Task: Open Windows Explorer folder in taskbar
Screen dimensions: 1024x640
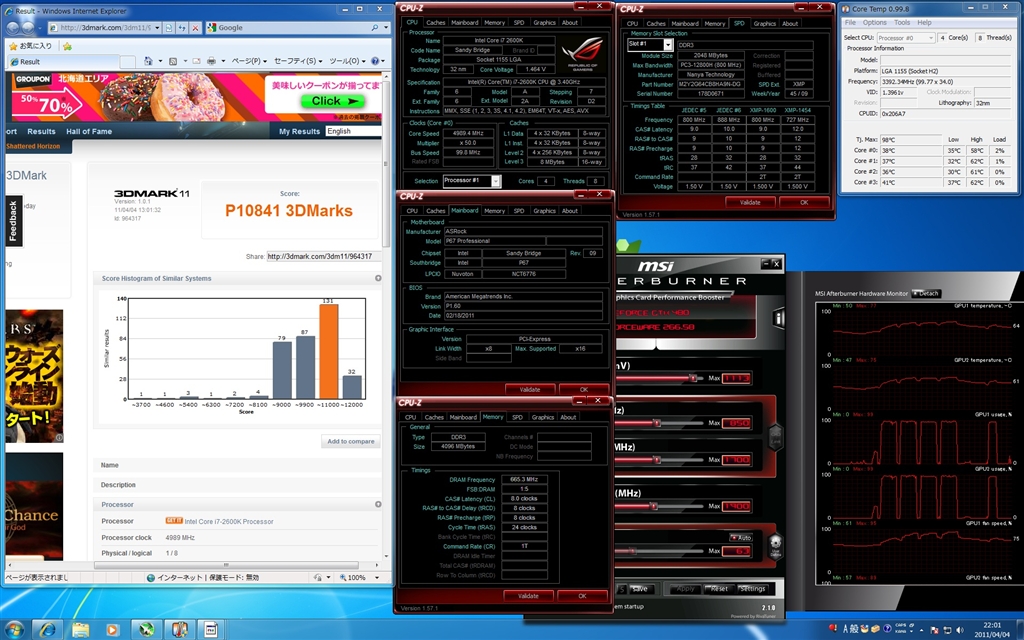Action: coord(80,629)
